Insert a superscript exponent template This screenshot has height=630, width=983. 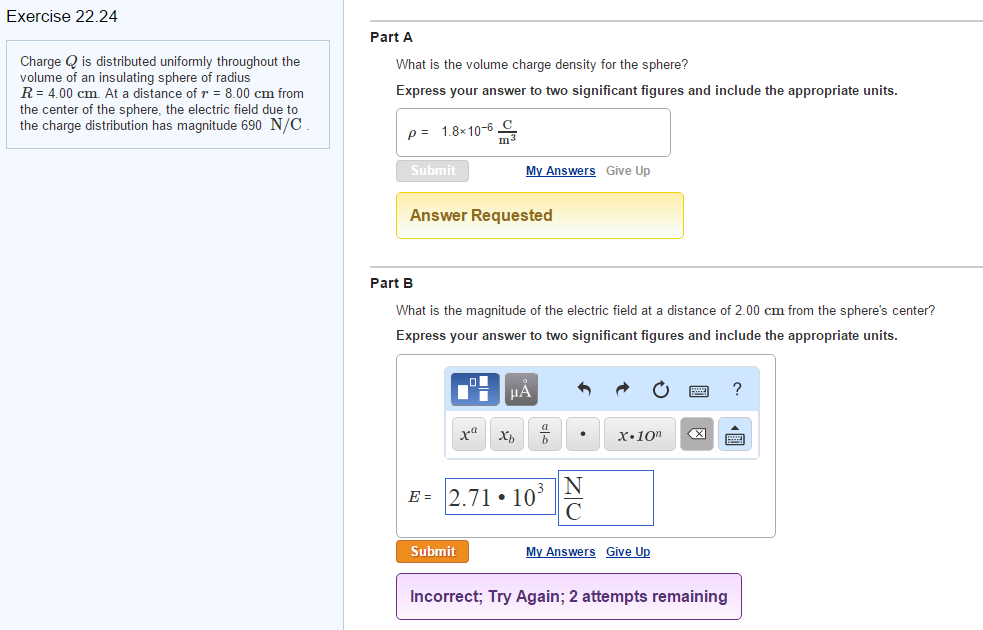pos(468,435)
